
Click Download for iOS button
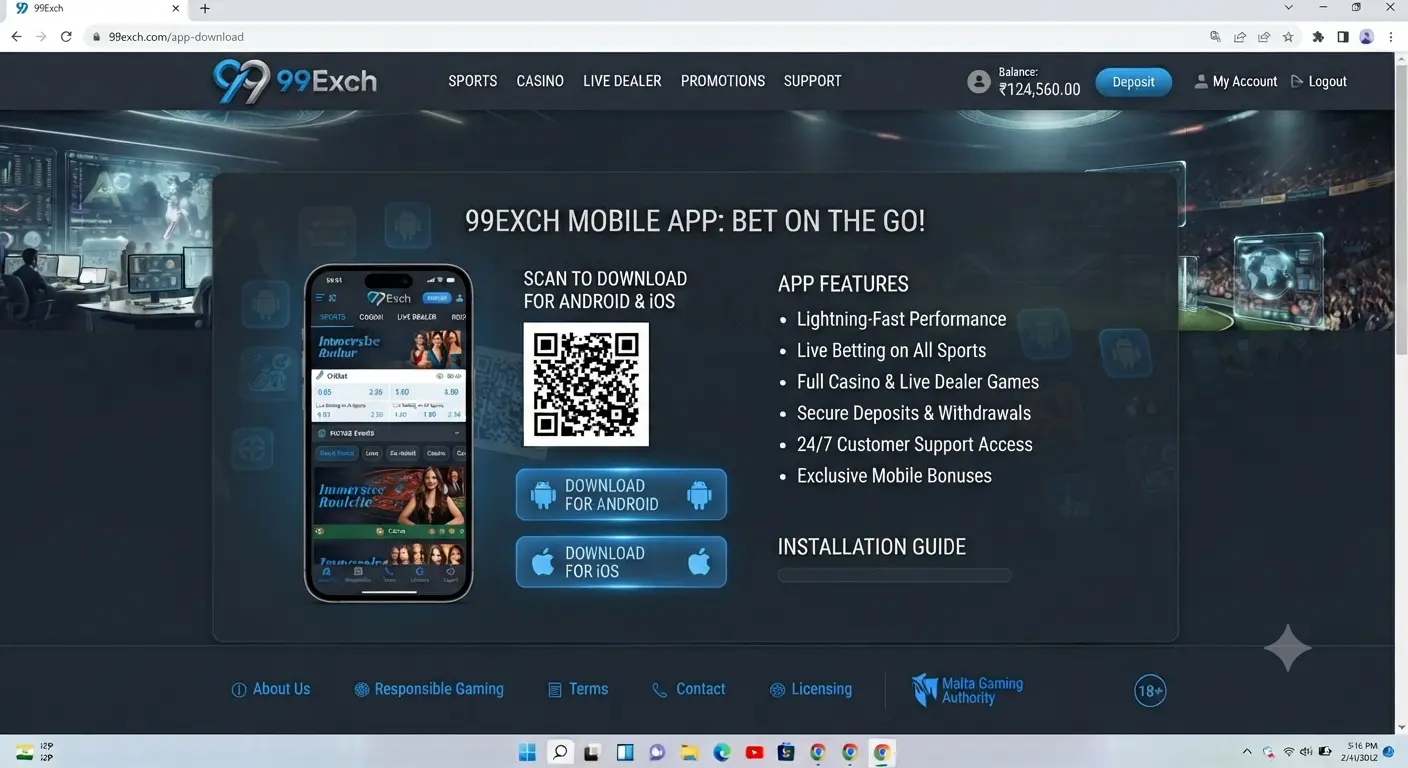(621, 562)
